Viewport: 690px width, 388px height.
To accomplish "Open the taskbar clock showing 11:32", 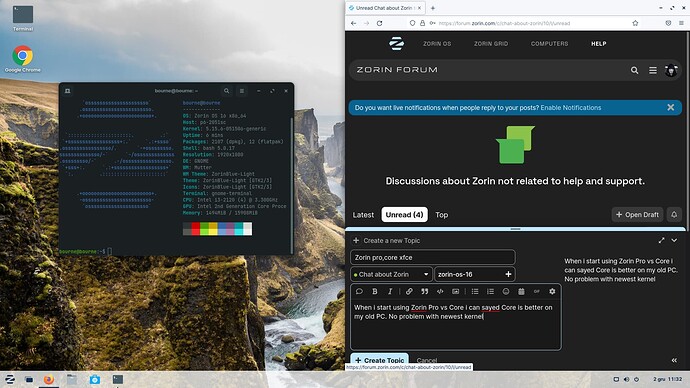I will (x=667, y=379).
